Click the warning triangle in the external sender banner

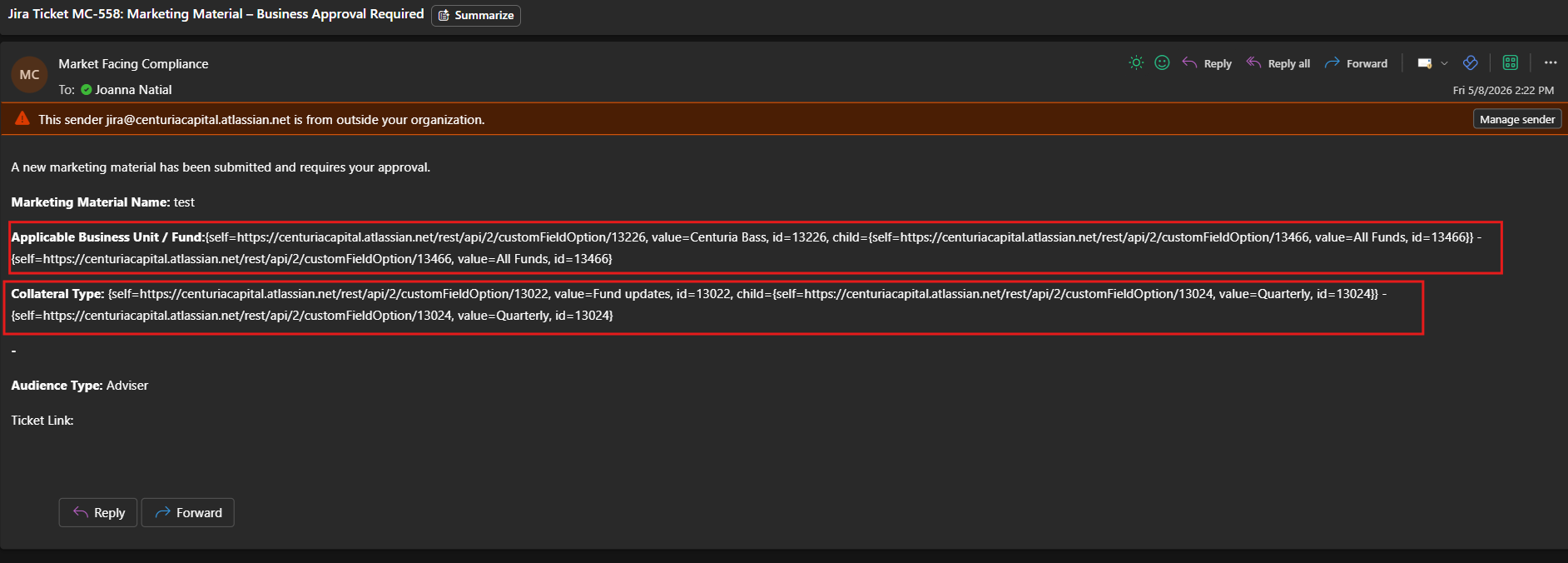22,118
